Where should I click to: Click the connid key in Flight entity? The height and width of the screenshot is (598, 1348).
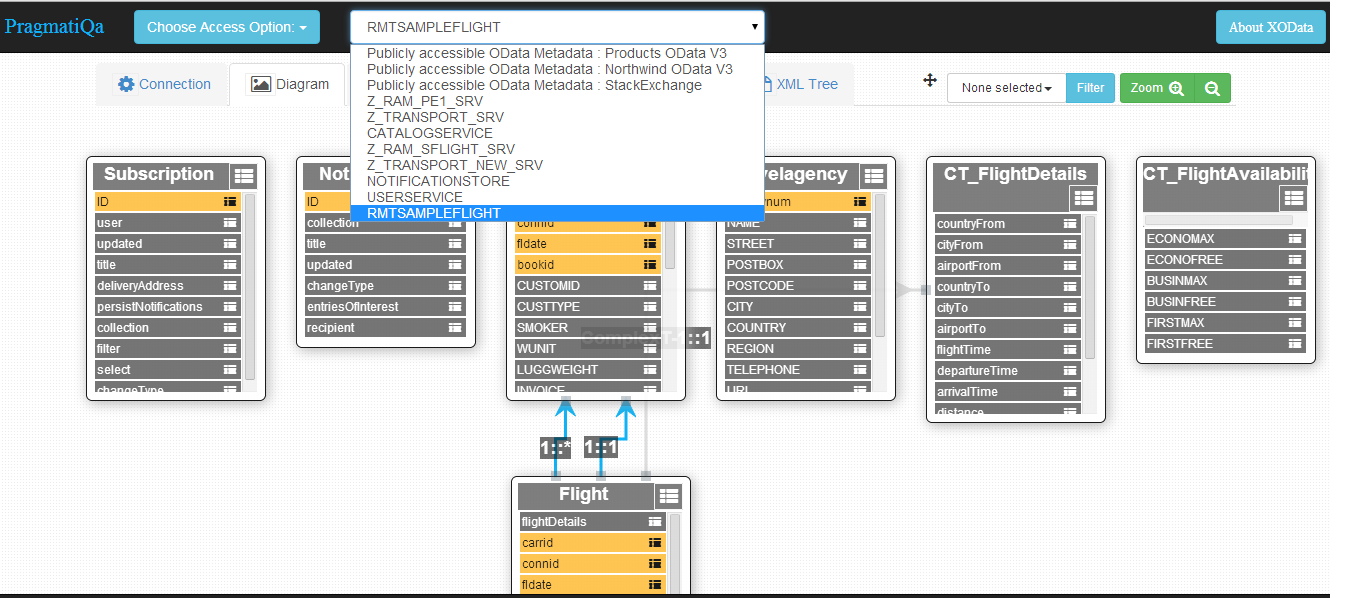592,564
